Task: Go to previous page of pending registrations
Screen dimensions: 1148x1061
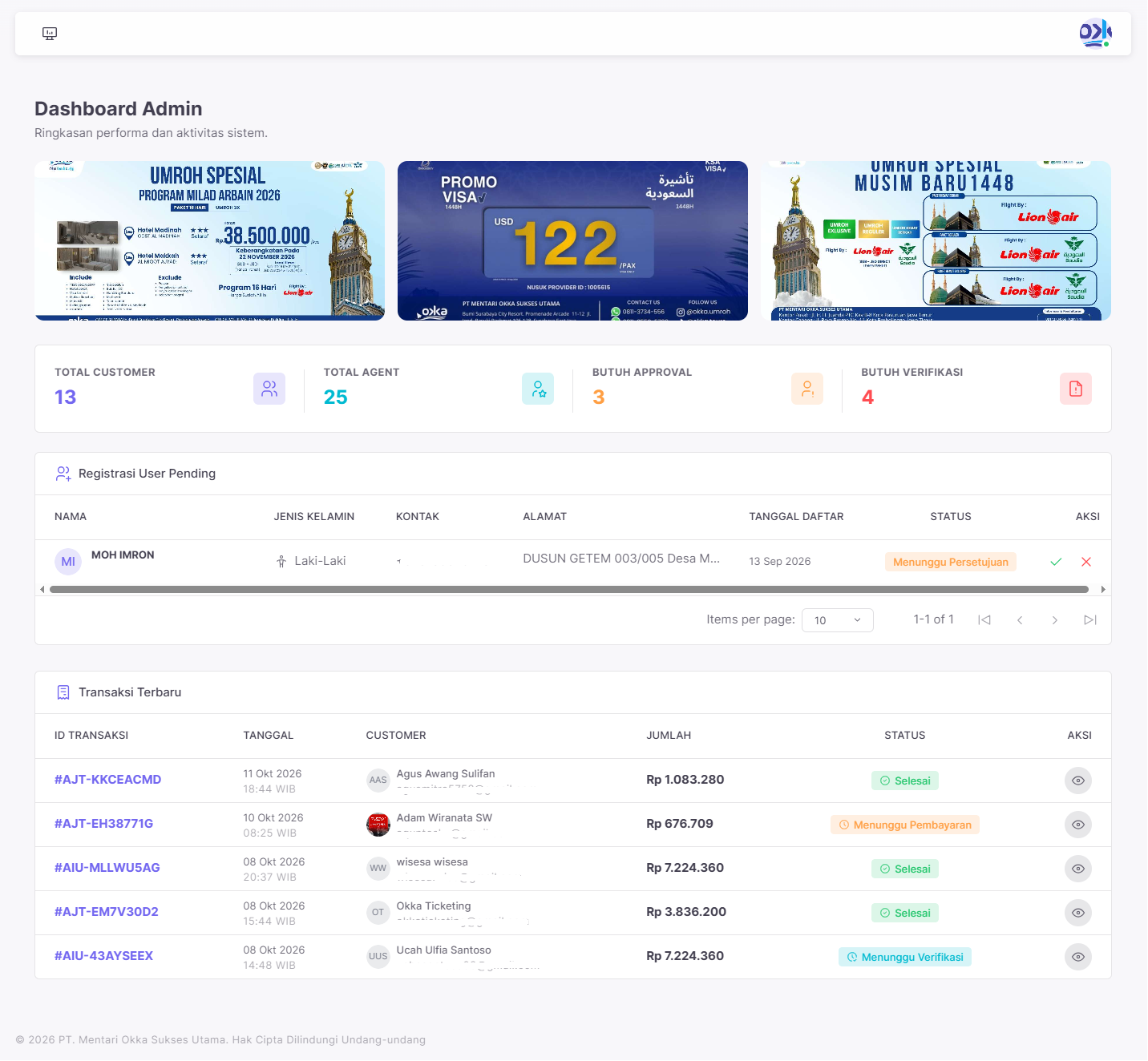Action: pos(1020,620)
